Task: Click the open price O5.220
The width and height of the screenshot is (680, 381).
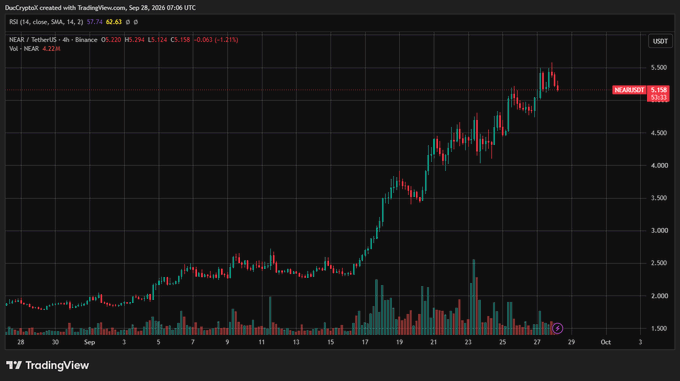Action: (111, 39)
